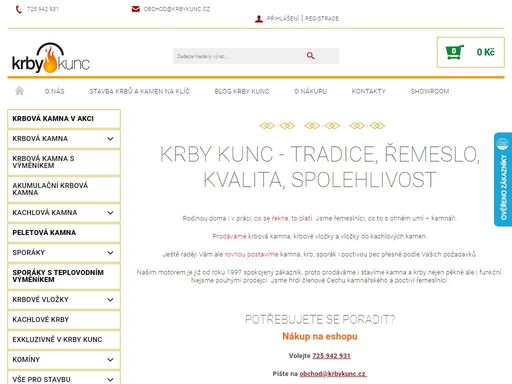Image resolution: width=512 pixels, height=384 pixels.
Task: Expand the Kachlová kamna category chevron
Action: [x=110, y=213]
